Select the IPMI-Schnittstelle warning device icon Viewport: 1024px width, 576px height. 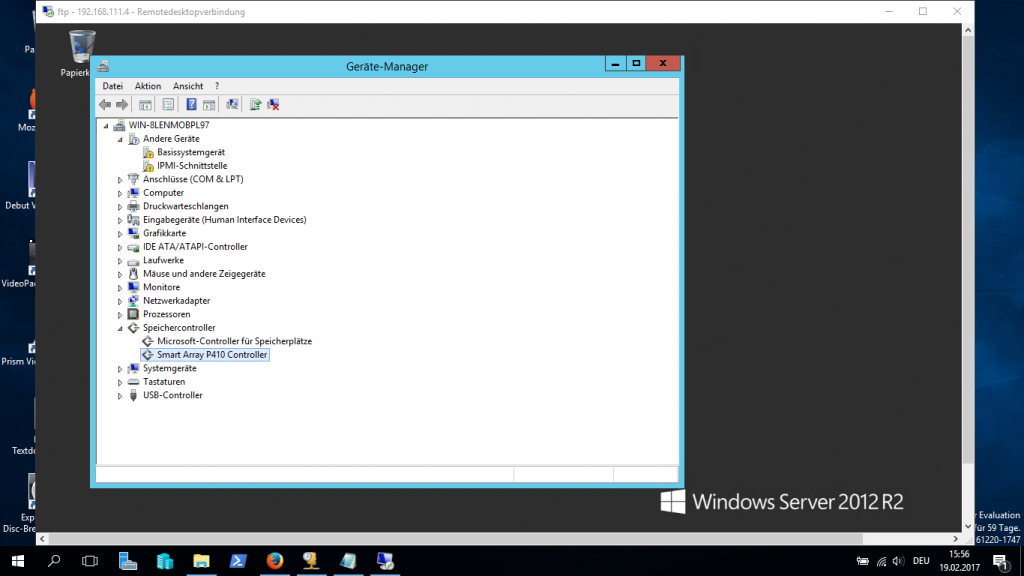pyautogui.click(x=148, y=166)
